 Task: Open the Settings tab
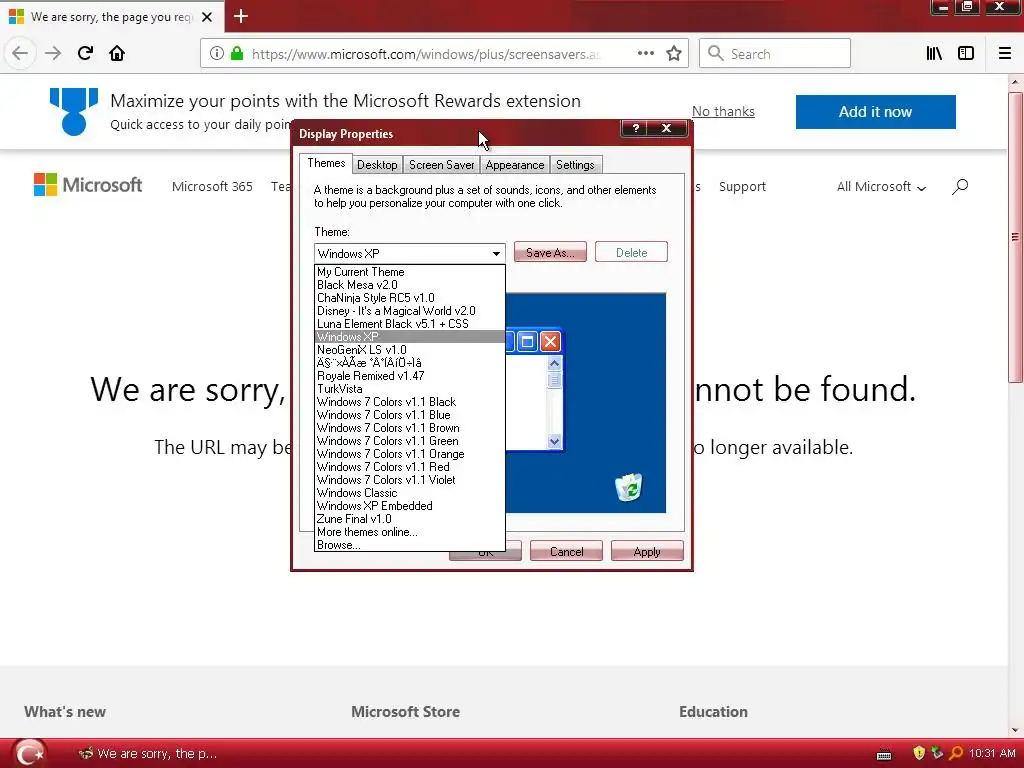[575, 165]
